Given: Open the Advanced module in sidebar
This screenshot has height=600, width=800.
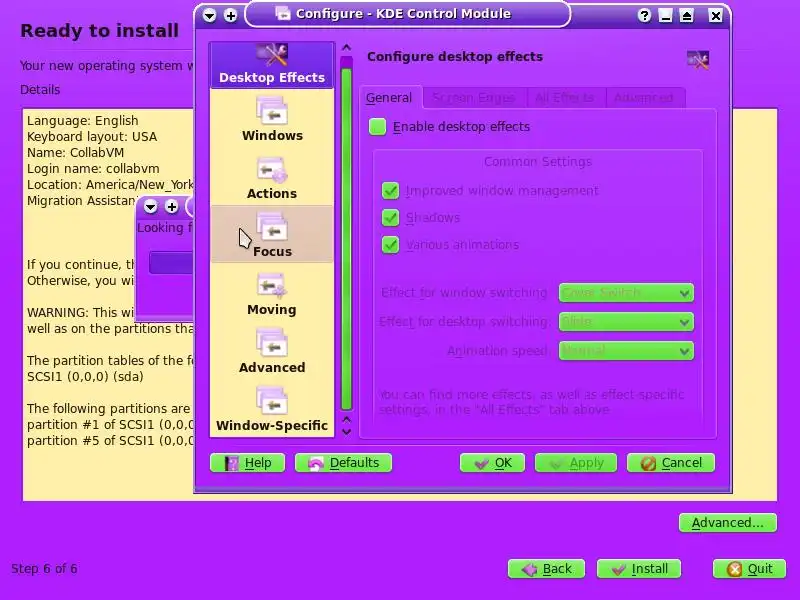Looking at the screenshot, I should coord(272,351).
